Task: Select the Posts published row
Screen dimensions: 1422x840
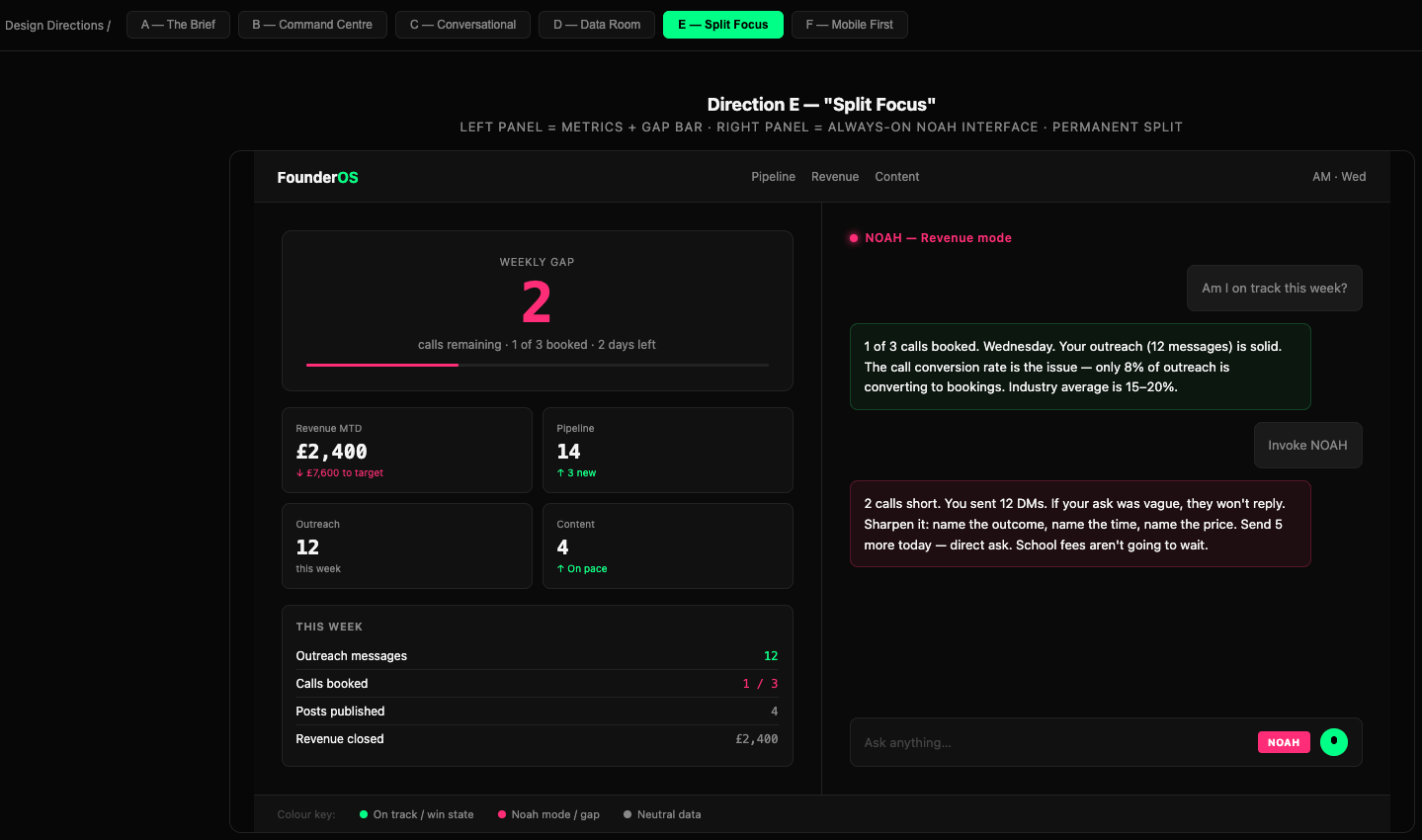Action: pos(538,712)
